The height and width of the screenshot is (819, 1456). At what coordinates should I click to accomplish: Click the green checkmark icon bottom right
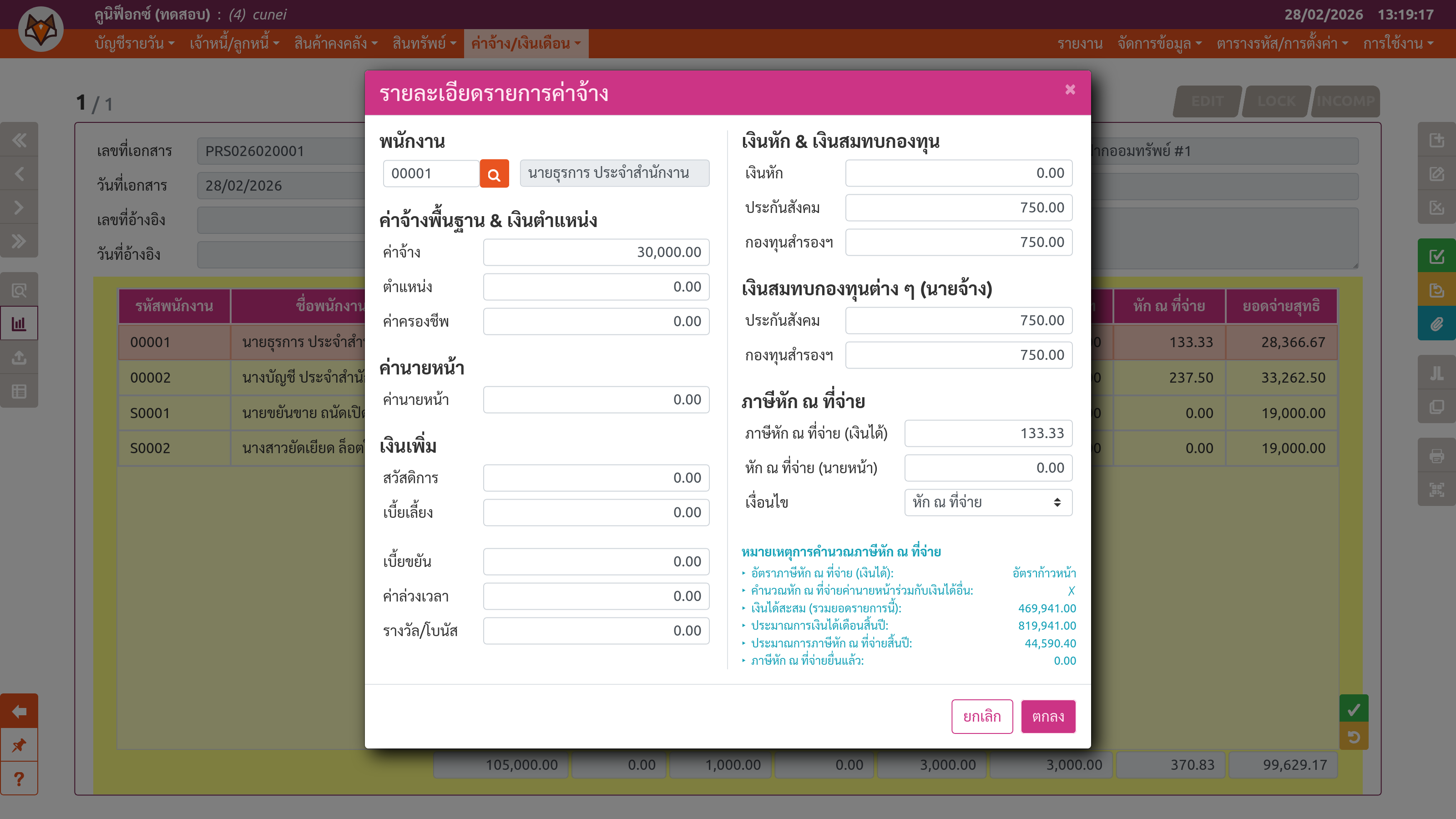pos(1354,709)
